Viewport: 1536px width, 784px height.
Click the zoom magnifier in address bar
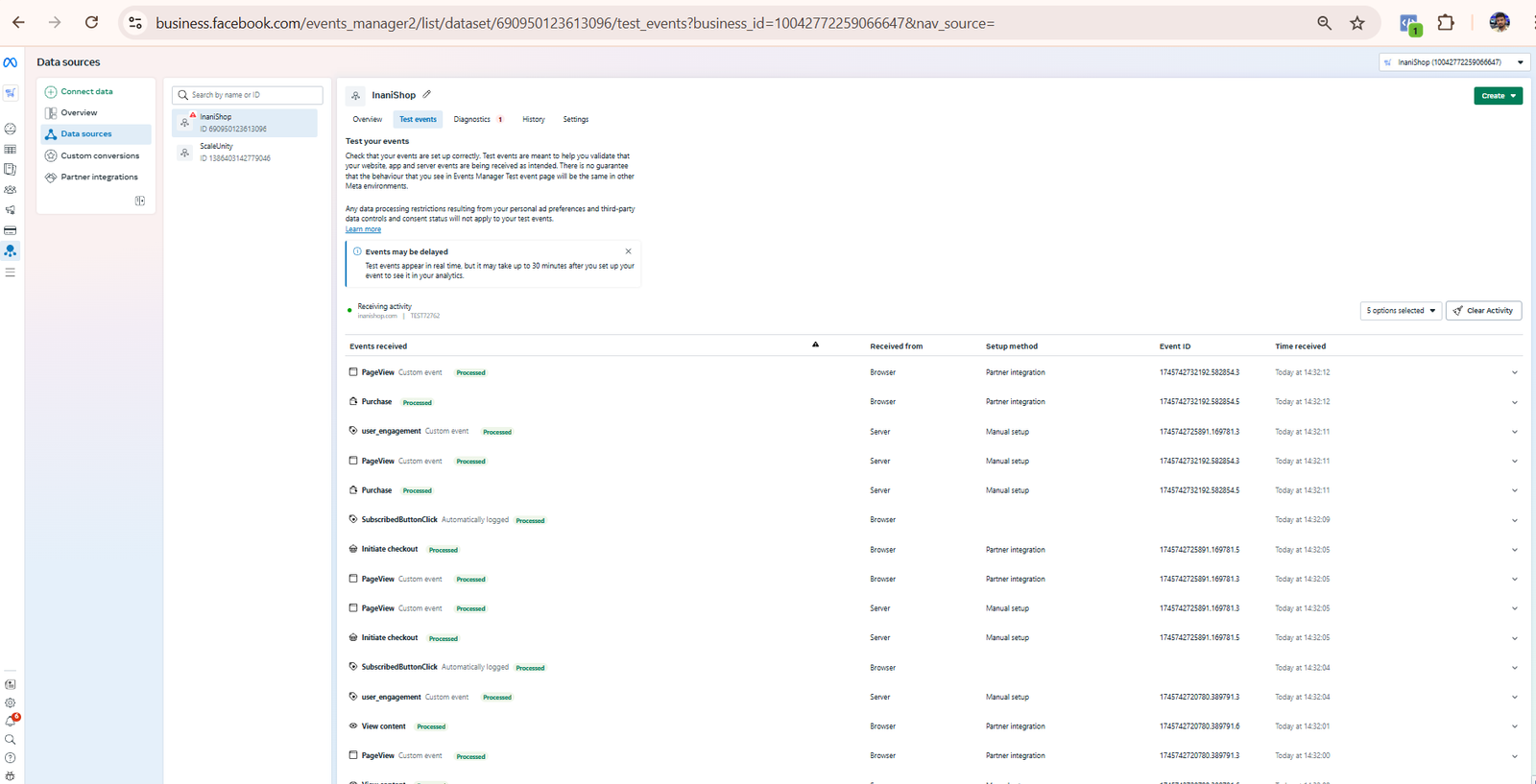coord(1324,23)
